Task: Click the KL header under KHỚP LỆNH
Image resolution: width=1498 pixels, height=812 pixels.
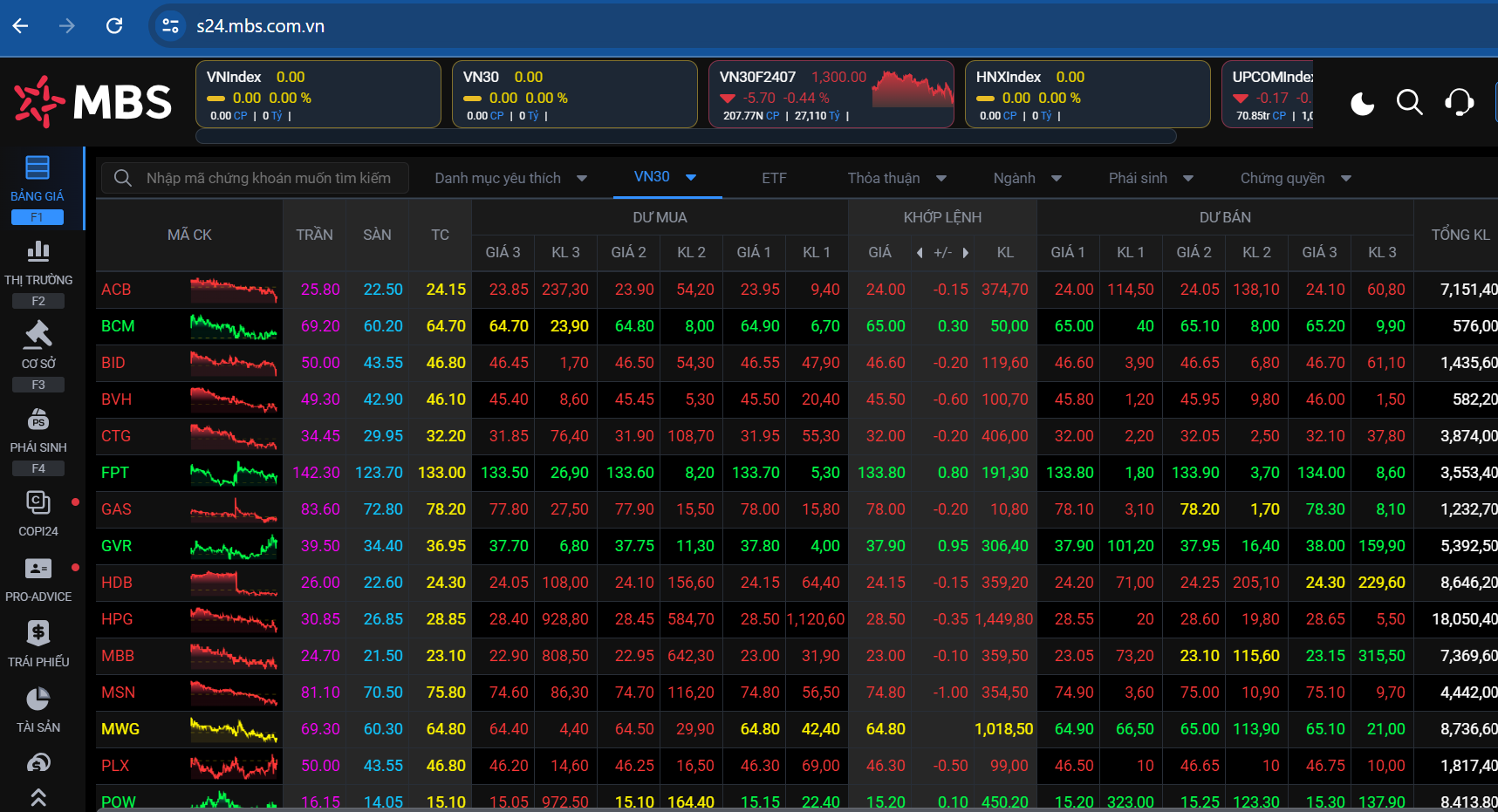Action: 1005,252
